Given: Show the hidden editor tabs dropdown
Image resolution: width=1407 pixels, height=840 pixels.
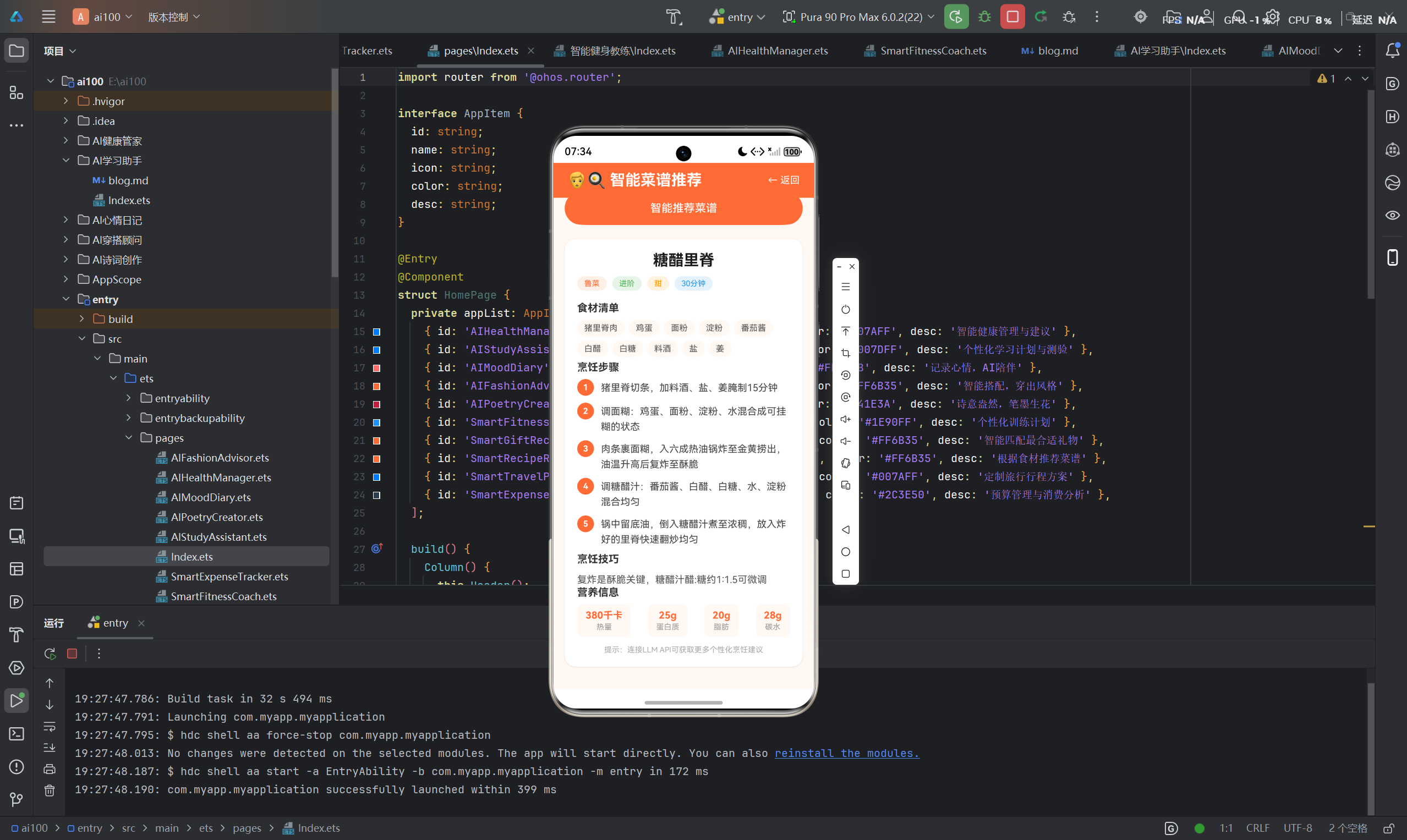Looking at the screenshot, I should (1338, 51).
